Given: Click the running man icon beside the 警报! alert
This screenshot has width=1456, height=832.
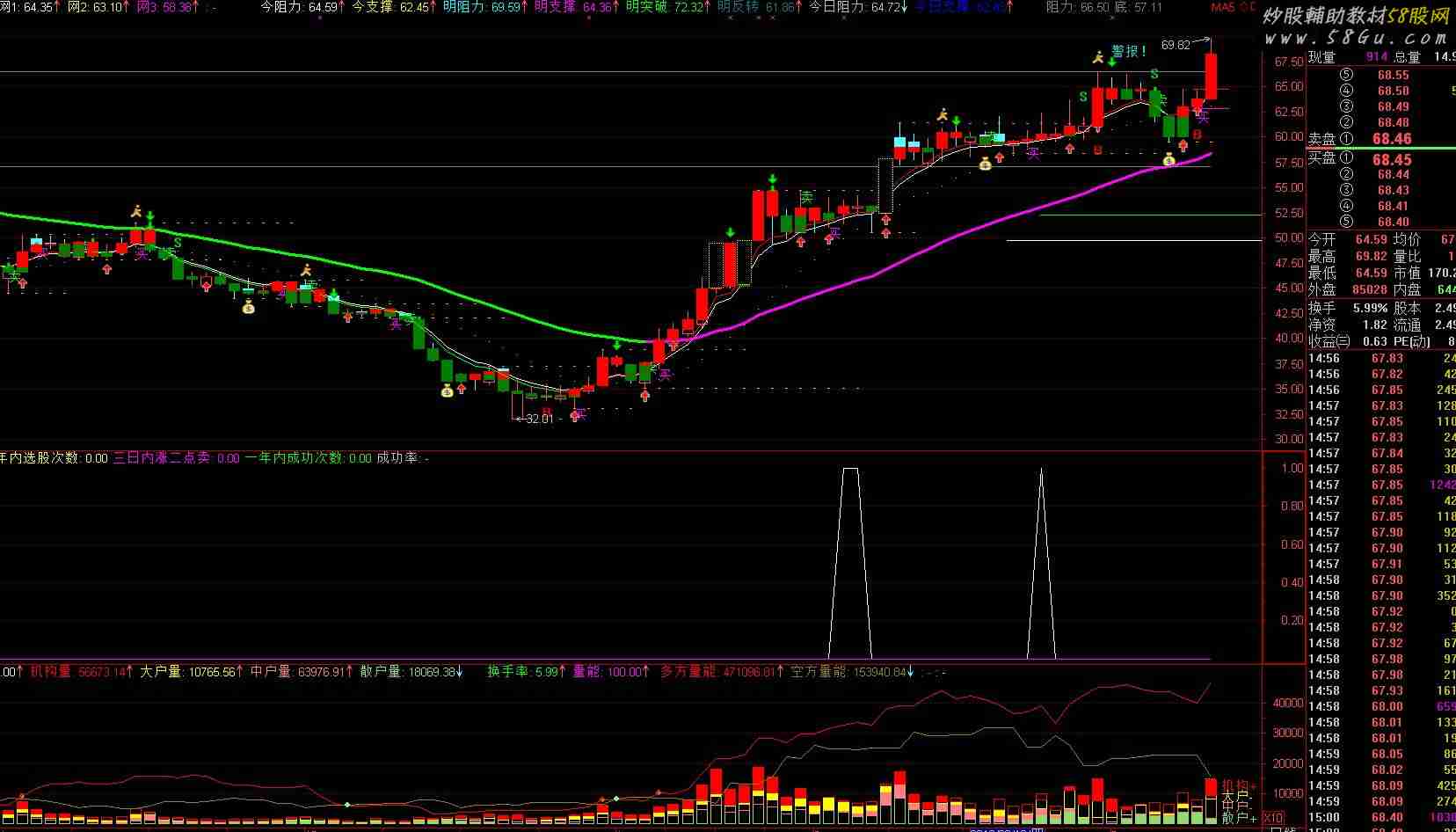Looking at the screenshot, I should coord(1097,58).
